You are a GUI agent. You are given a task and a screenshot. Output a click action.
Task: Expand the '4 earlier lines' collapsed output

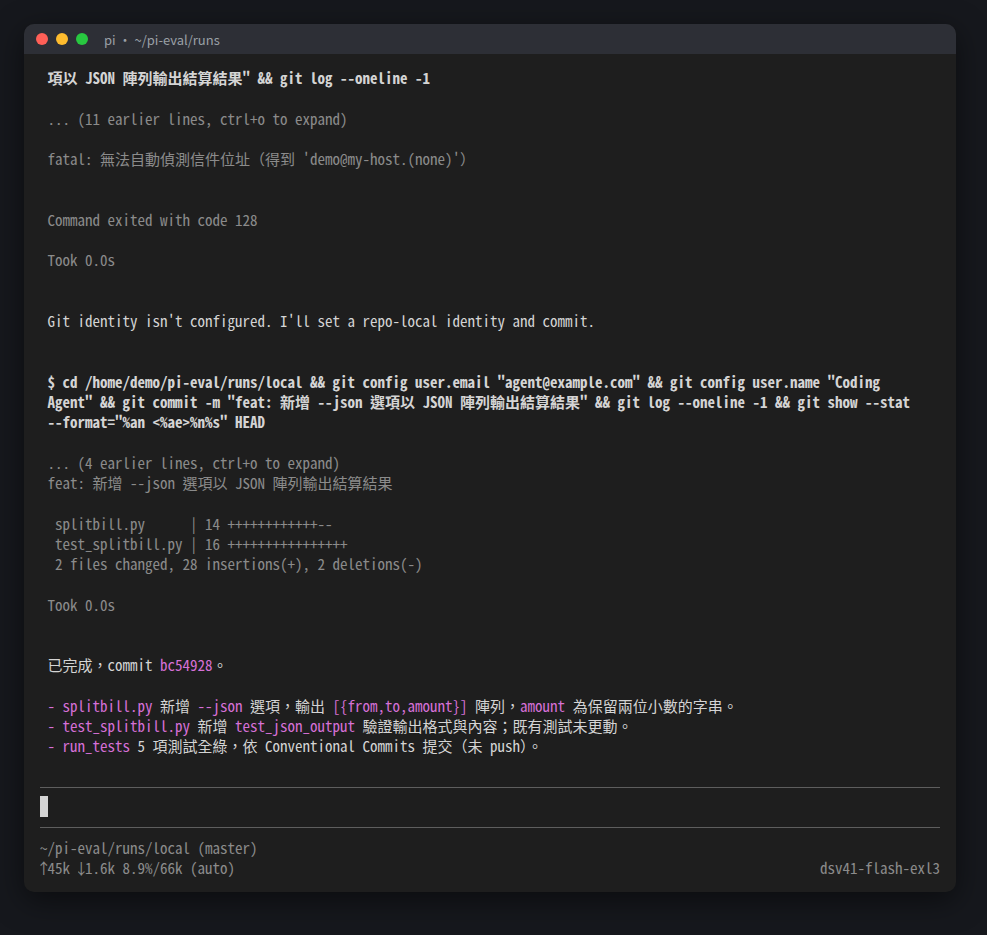coord(193,463)
